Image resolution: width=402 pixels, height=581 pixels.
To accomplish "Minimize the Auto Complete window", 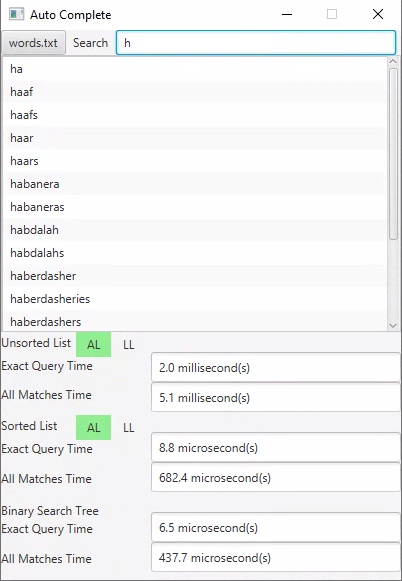I will click(x=287, y=14).
